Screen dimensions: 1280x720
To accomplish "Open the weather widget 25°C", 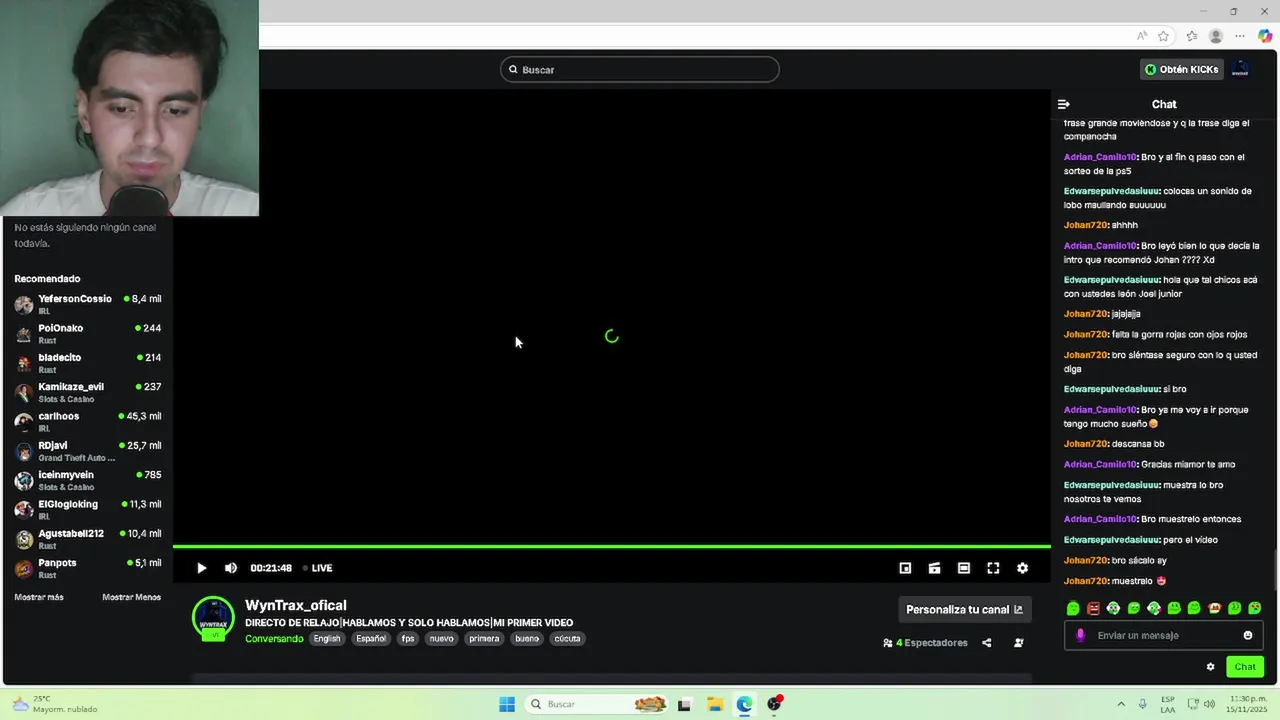I will 54,704.
